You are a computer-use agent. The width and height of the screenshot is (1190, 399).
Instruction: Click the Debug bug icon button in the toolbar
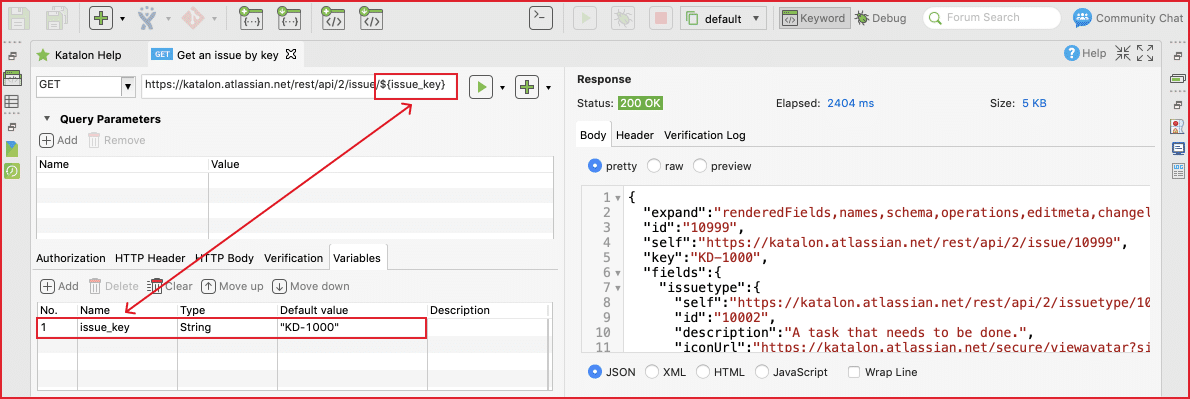(623, 18)
